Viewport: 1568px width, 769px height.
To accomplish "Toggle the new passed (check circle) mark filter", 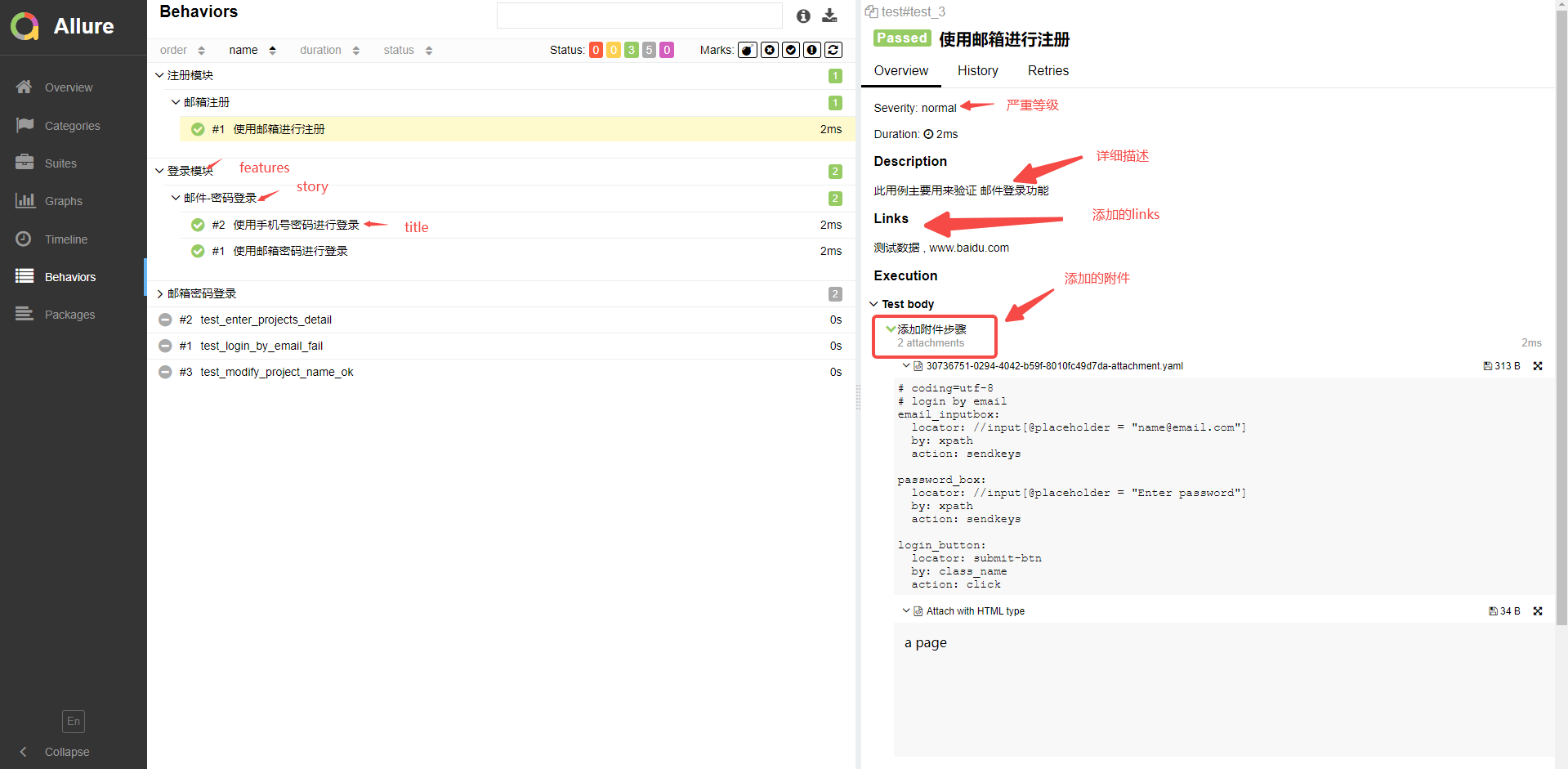I will (x=791, y=50).
